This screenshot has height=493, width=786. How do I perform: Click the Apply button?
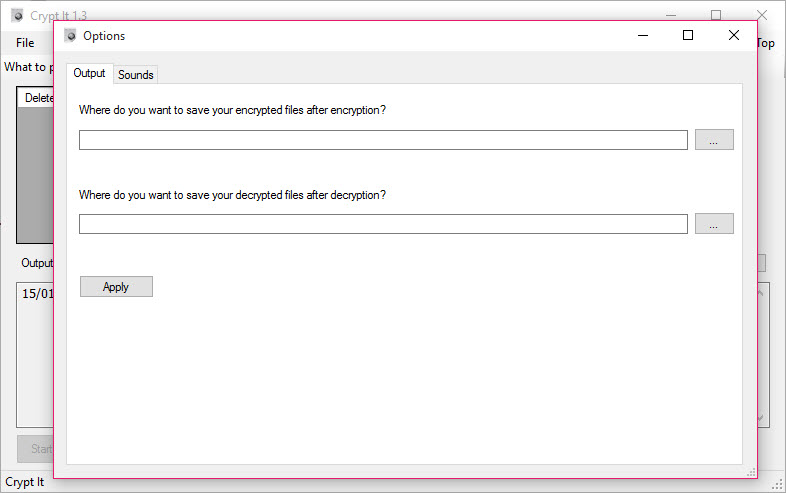tap(116, 286)
